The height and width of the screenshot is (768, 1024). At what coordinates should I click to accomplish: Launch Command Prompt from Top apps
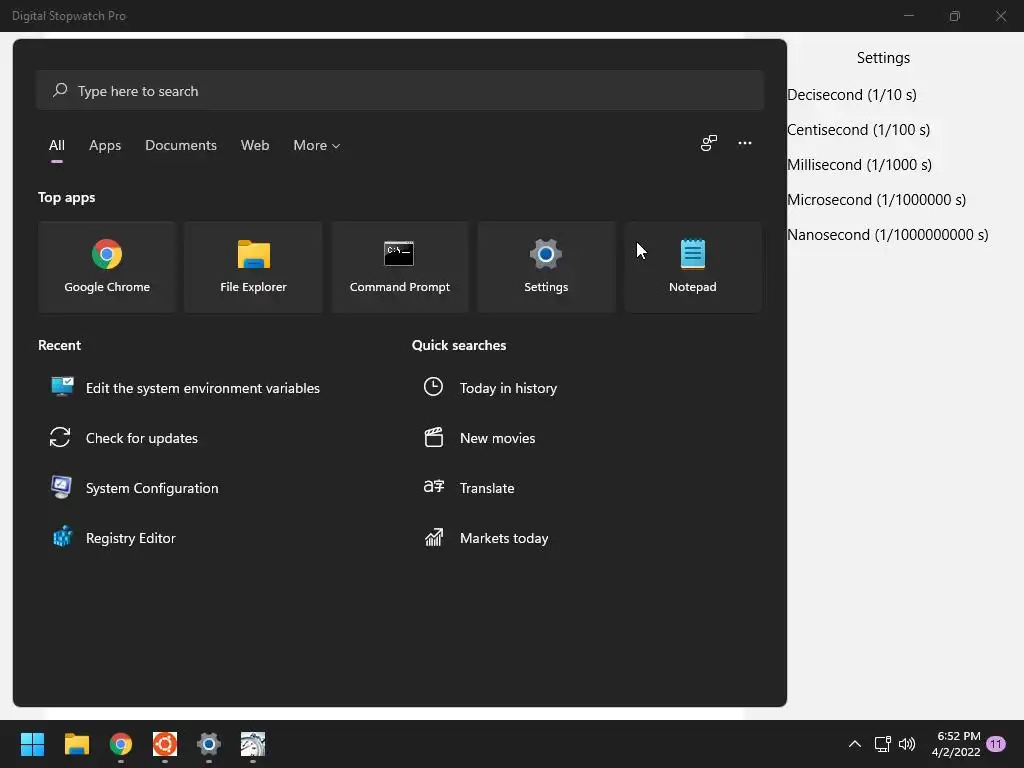point(400,266)
